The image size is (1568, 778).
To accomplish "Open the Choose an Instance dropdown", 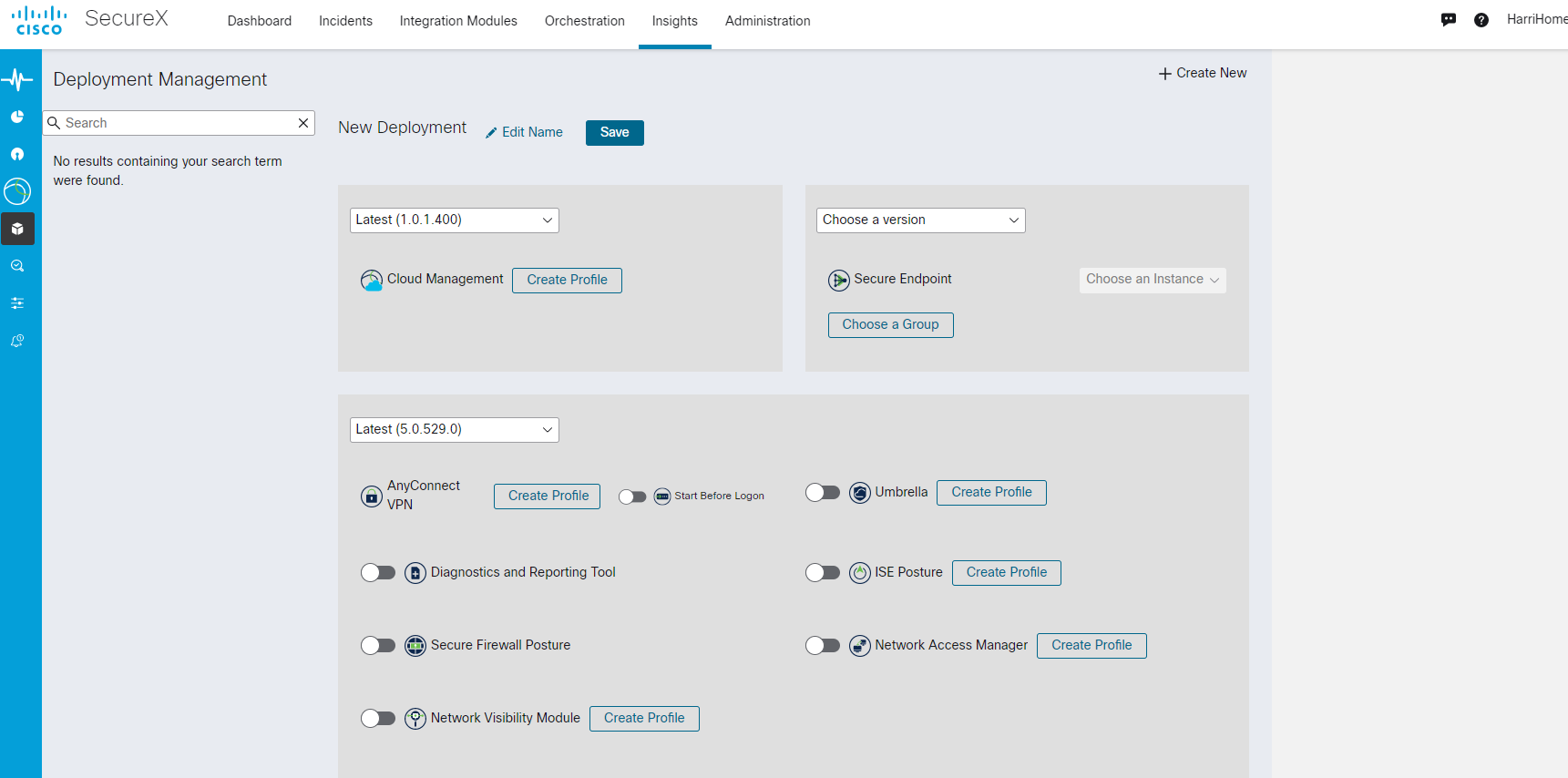I will (x=1153, y=280).
